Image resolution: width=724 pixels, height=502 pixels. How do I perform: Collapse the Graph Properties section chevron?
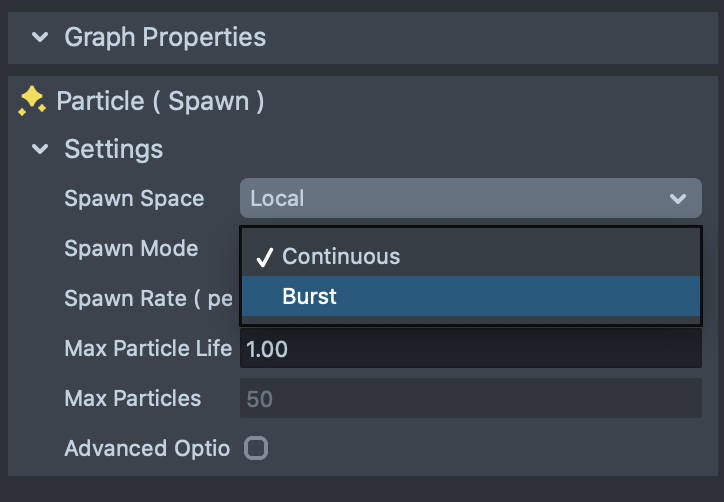[x=40, y=38]
